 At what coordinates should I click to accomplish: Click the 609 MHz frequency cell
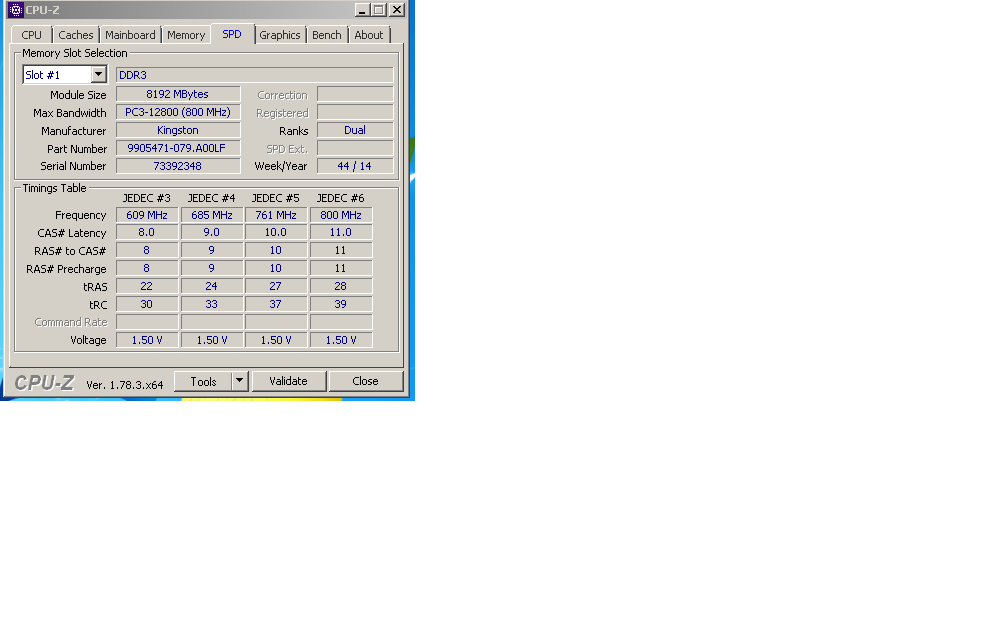pos(147,215)
